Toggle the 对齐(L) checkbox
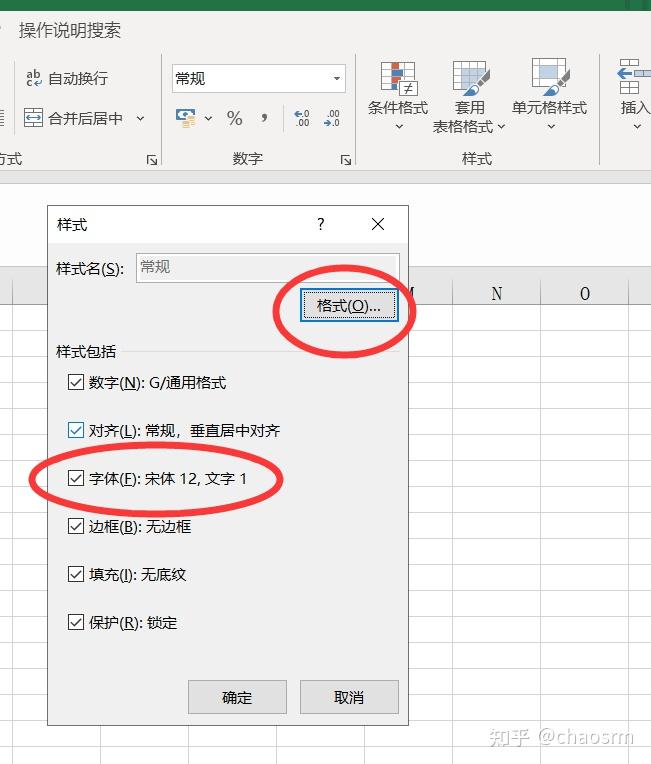Screen dimensions: 651x764 pyautogui.click(x=76, y=430)
